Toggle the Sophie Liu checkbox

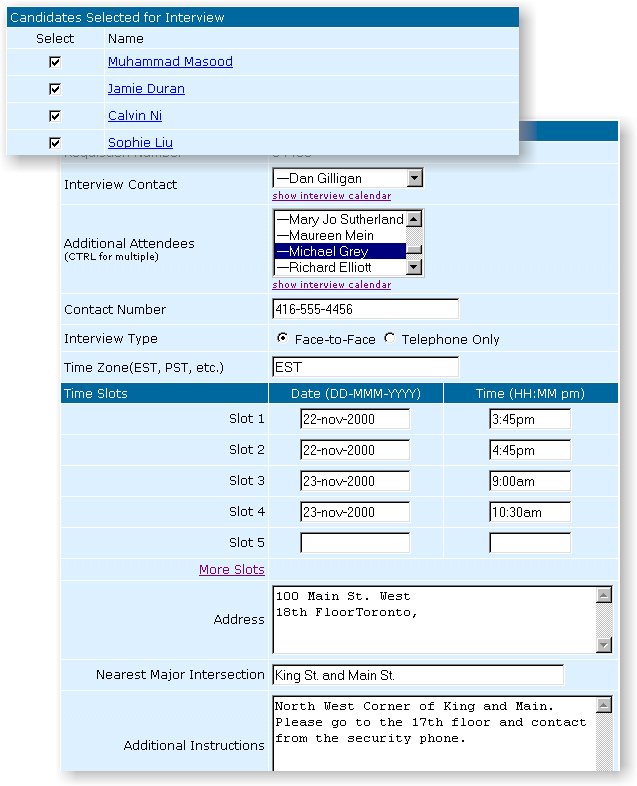click(x=55, y=143)
